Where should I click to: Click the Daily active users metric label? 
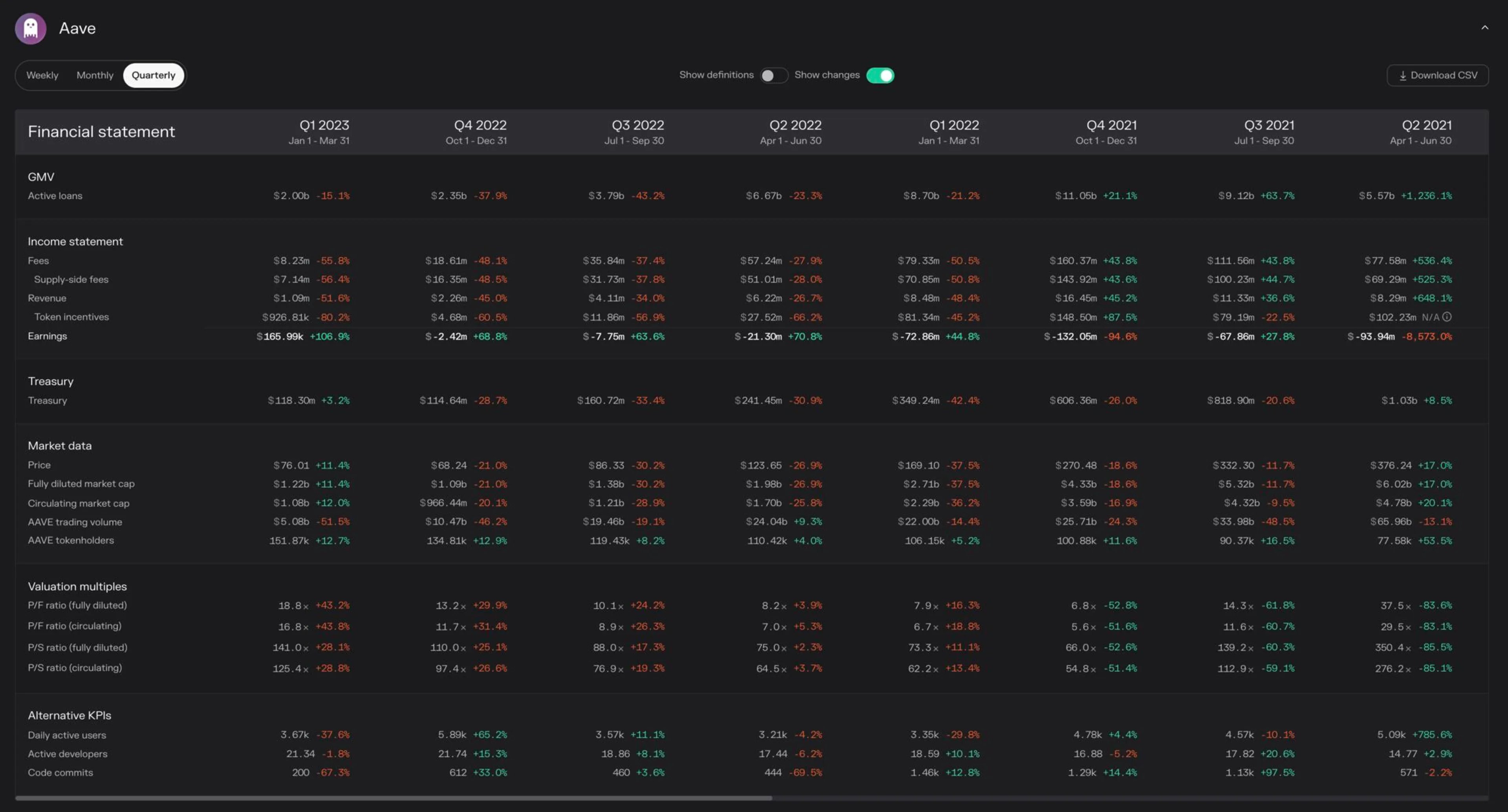(67, 735)
